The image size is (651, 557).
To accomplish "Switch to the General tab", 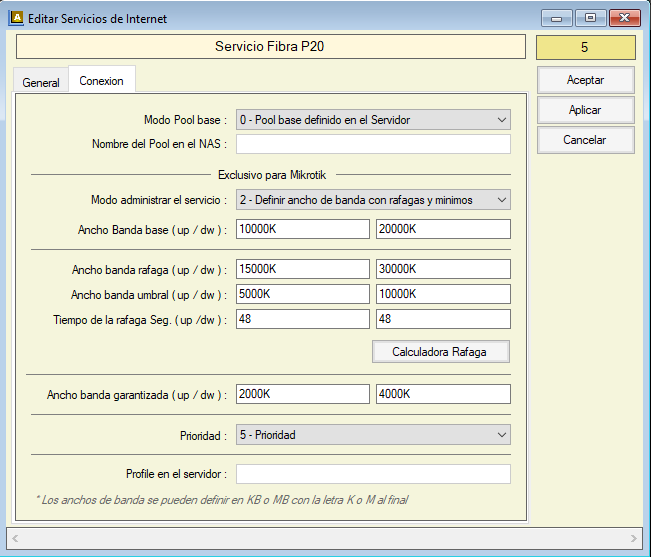I will (41, 83).
